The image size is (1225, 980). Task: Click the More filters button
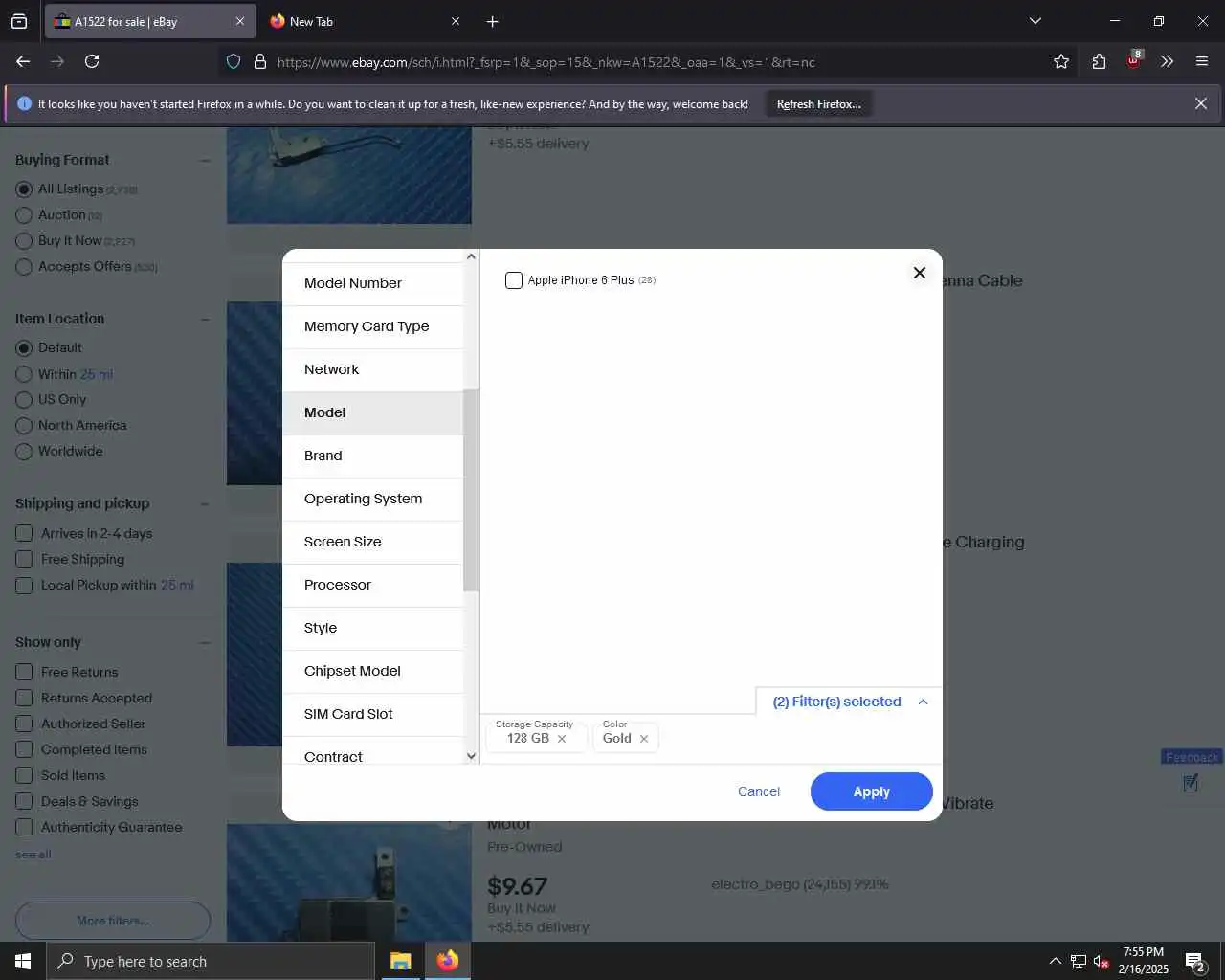coord(113,921)
